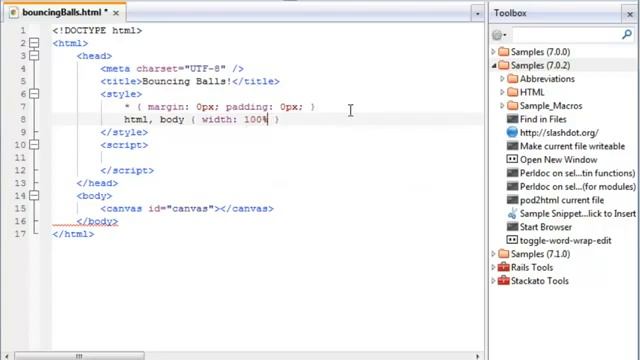Expand the Sample_Macros folder
The height and width of the screenshot is (360, 640).
click(502, 106)
